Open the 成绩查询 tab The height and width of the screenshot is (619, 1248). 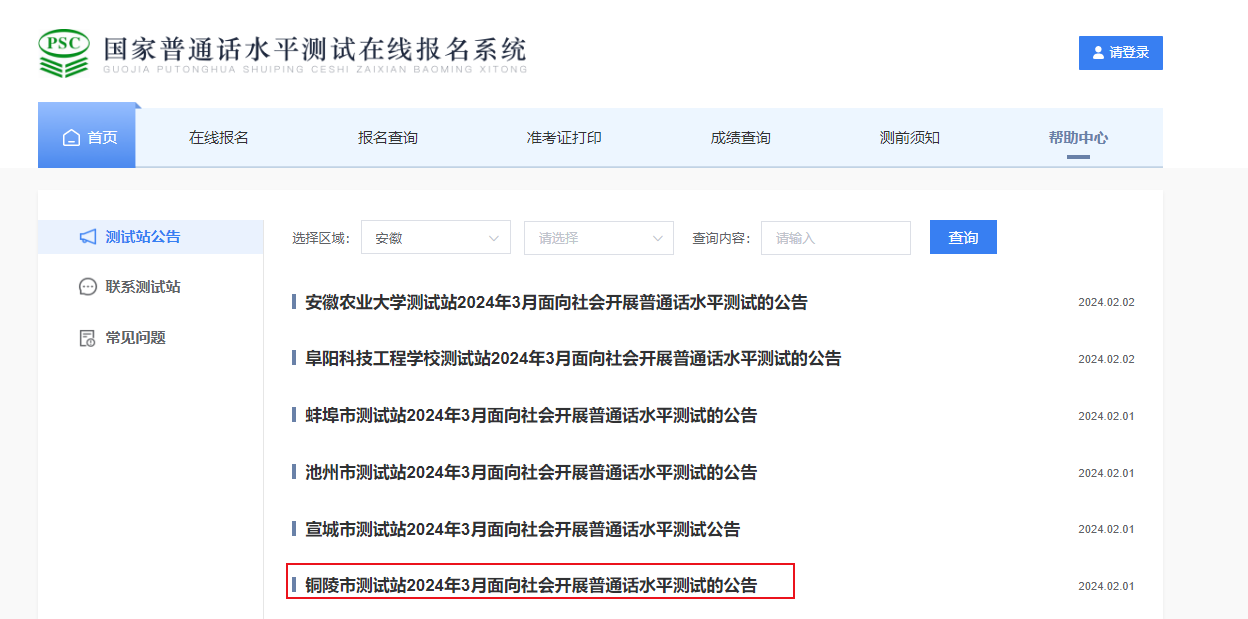point(741,138)
